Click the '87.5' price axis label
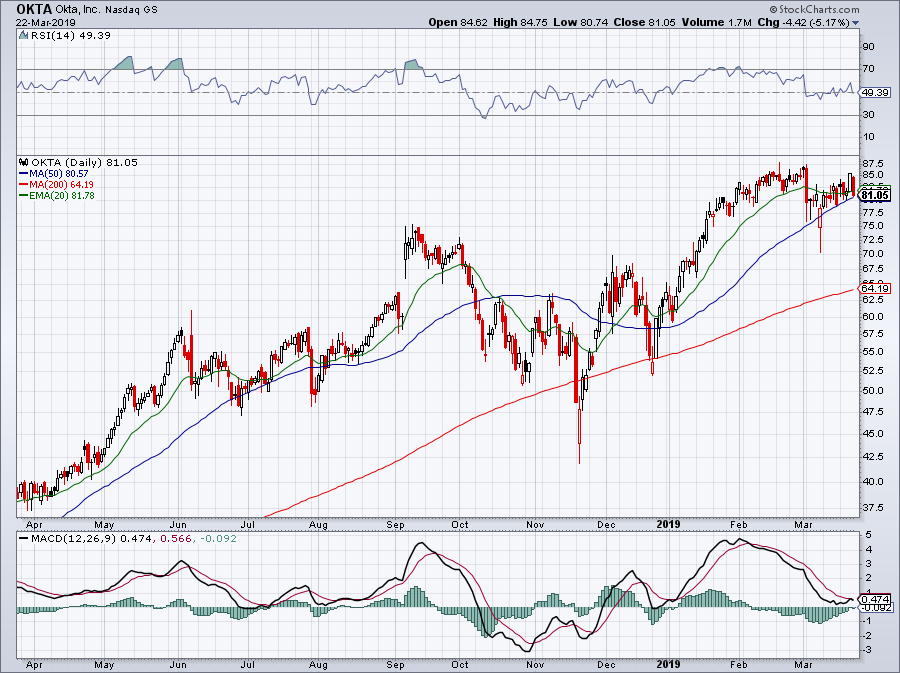The image size is (900, 673). point(872,164)
